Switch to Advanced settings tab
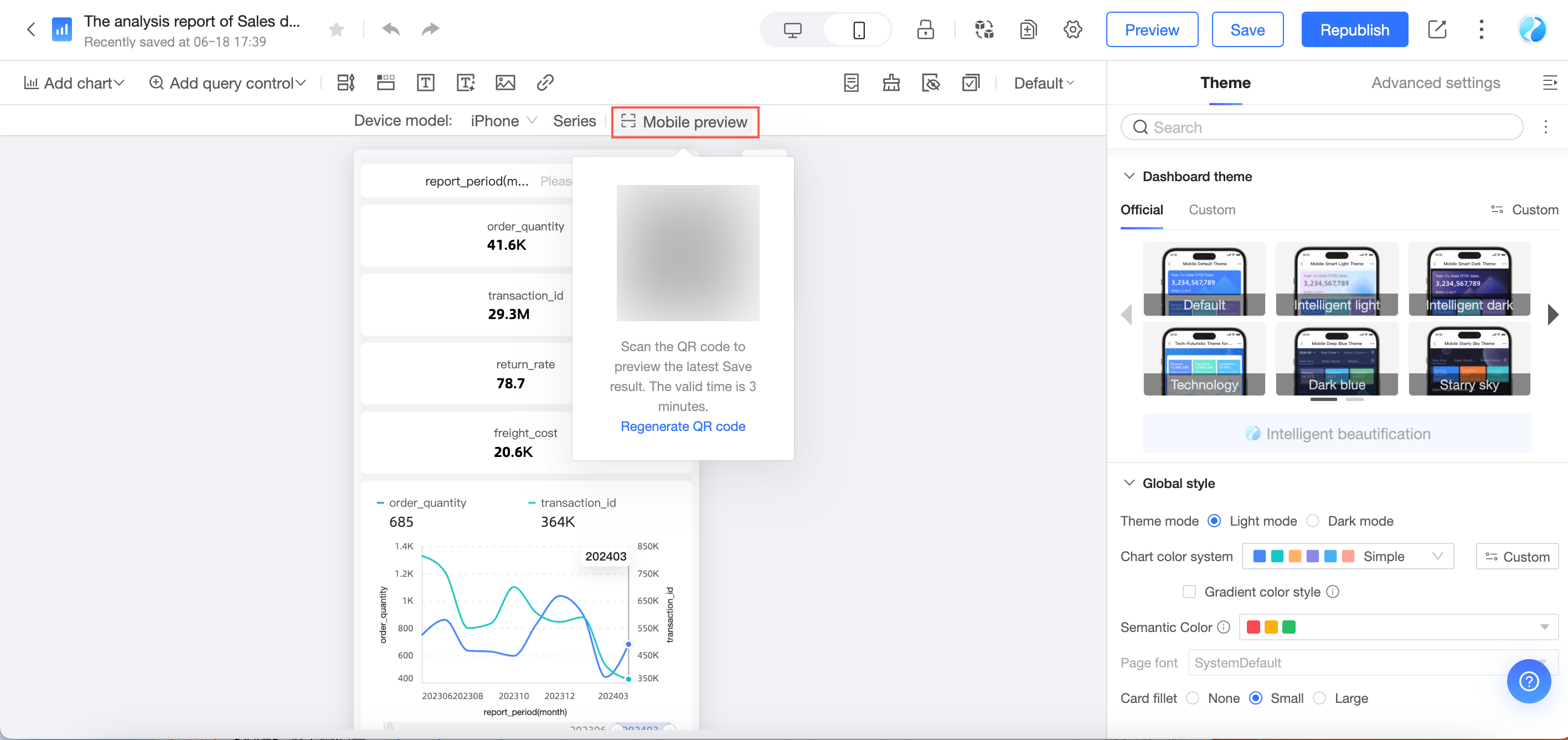The width and height of the screenshot is (1568, 740). pyautogui.click(x=1435, y=83)
